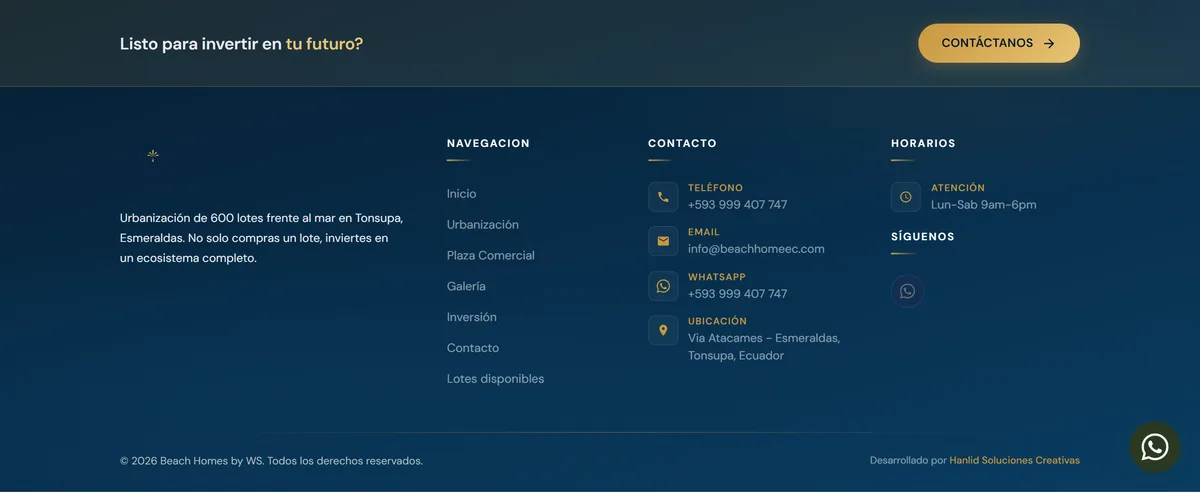Open Plaza Comercial footer link

tap(491, 256)
